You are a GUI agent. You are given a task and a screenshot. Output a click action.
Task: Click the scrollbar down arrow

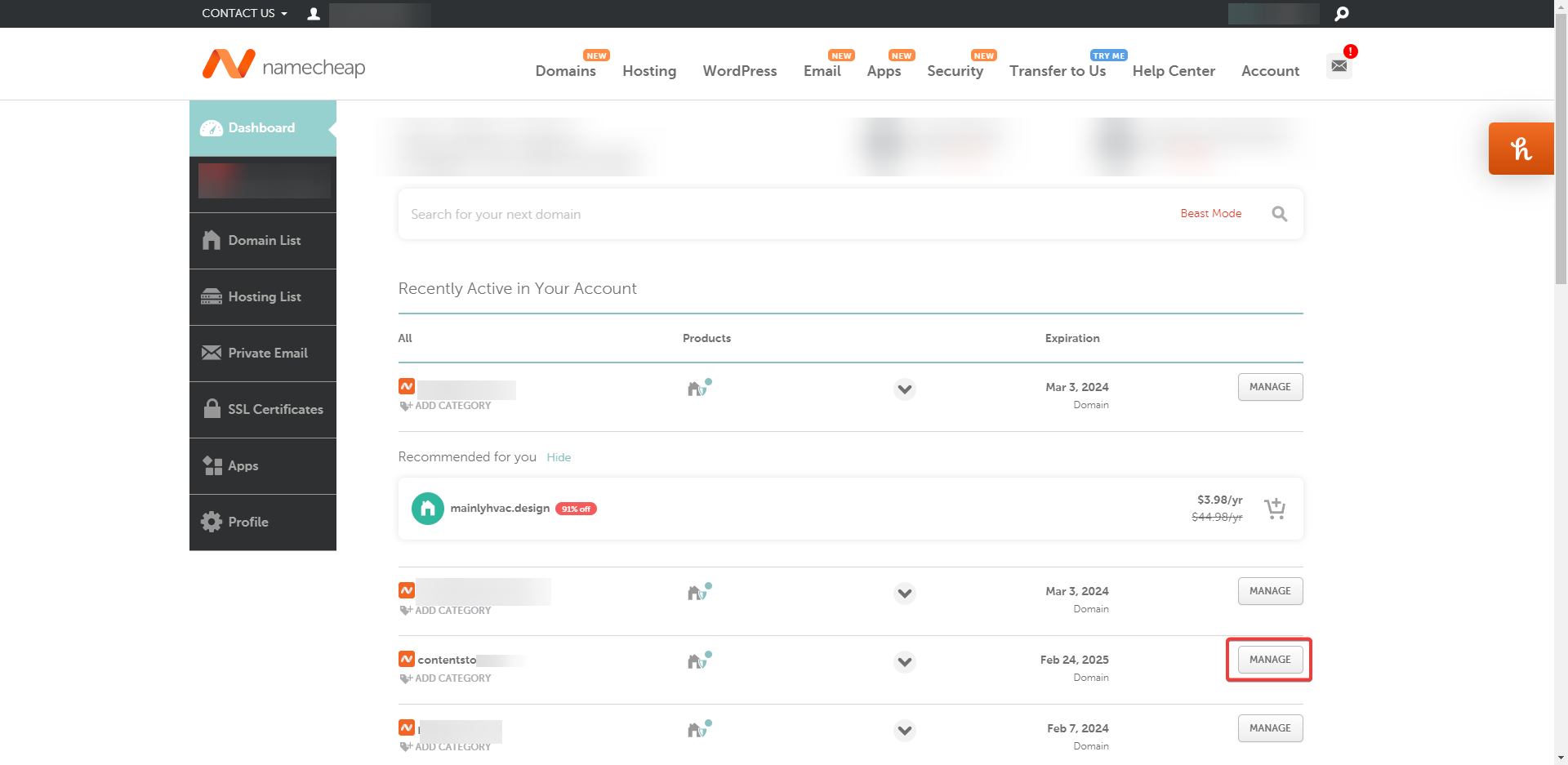click(1561, 758)
